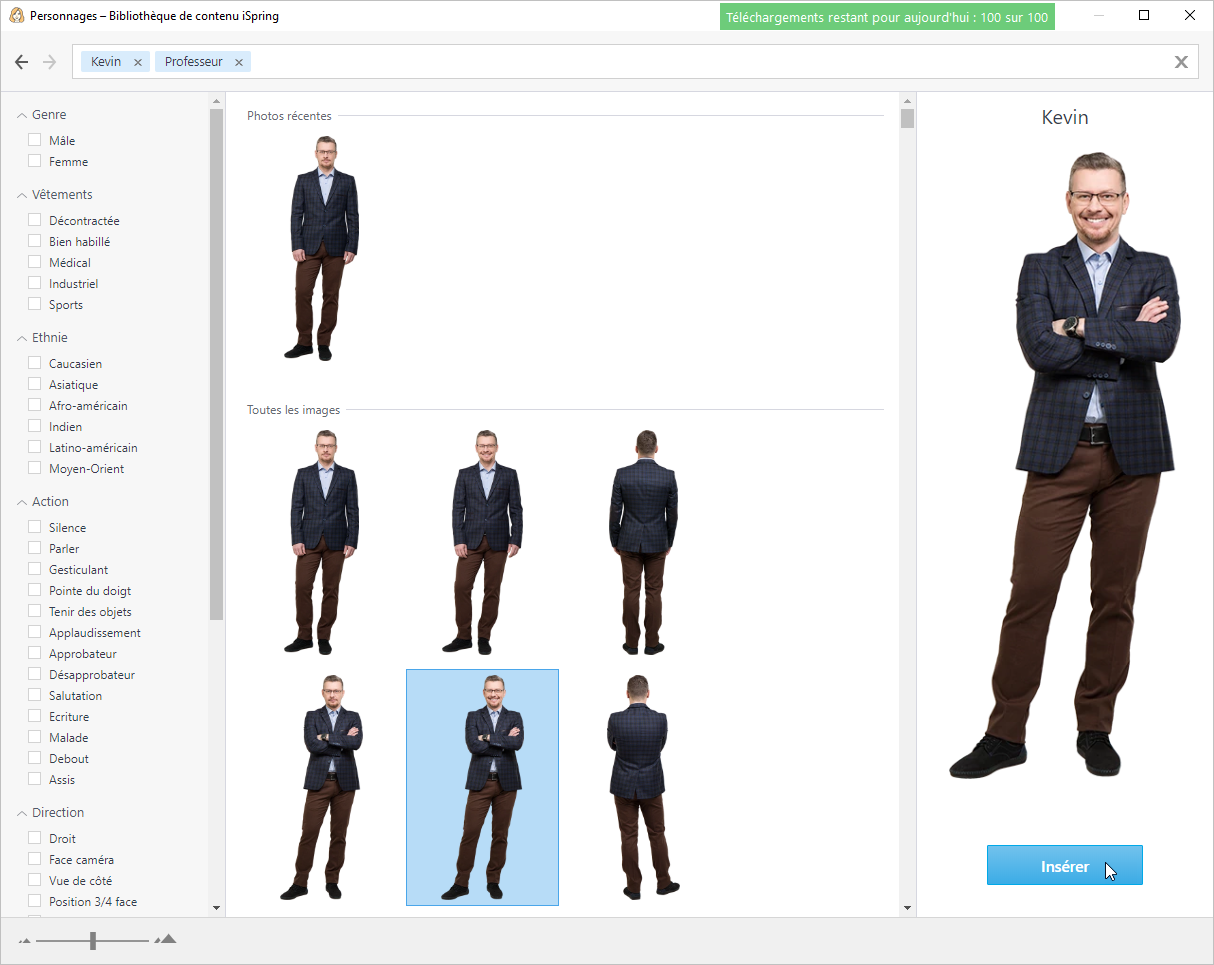This screenshot has height=965, width=1214.
Task: Collapse the Genre filter section
Action: click(x=22, y=115)
